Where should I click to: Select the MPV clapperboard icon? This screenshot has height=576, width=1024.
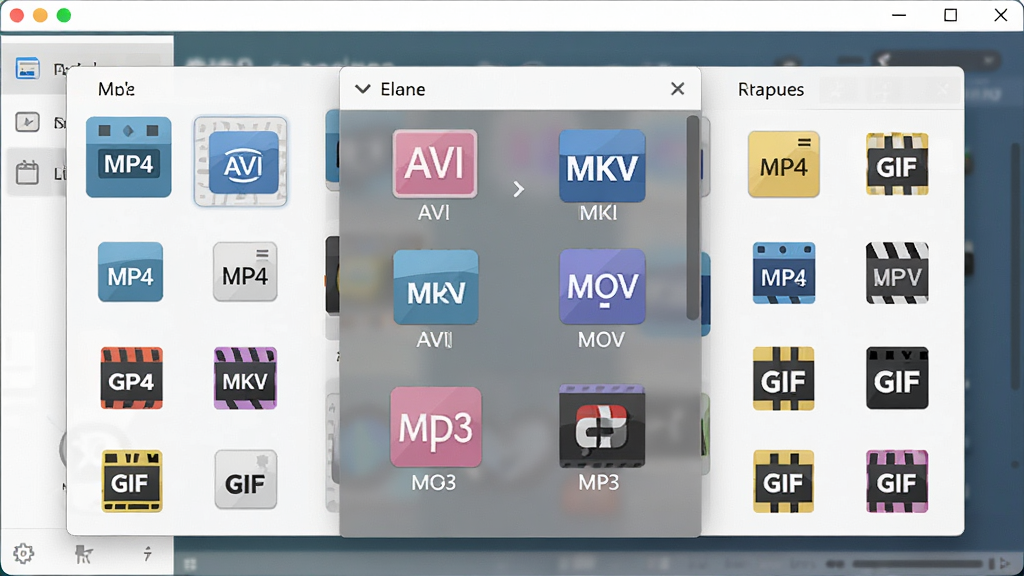point(897,273)
